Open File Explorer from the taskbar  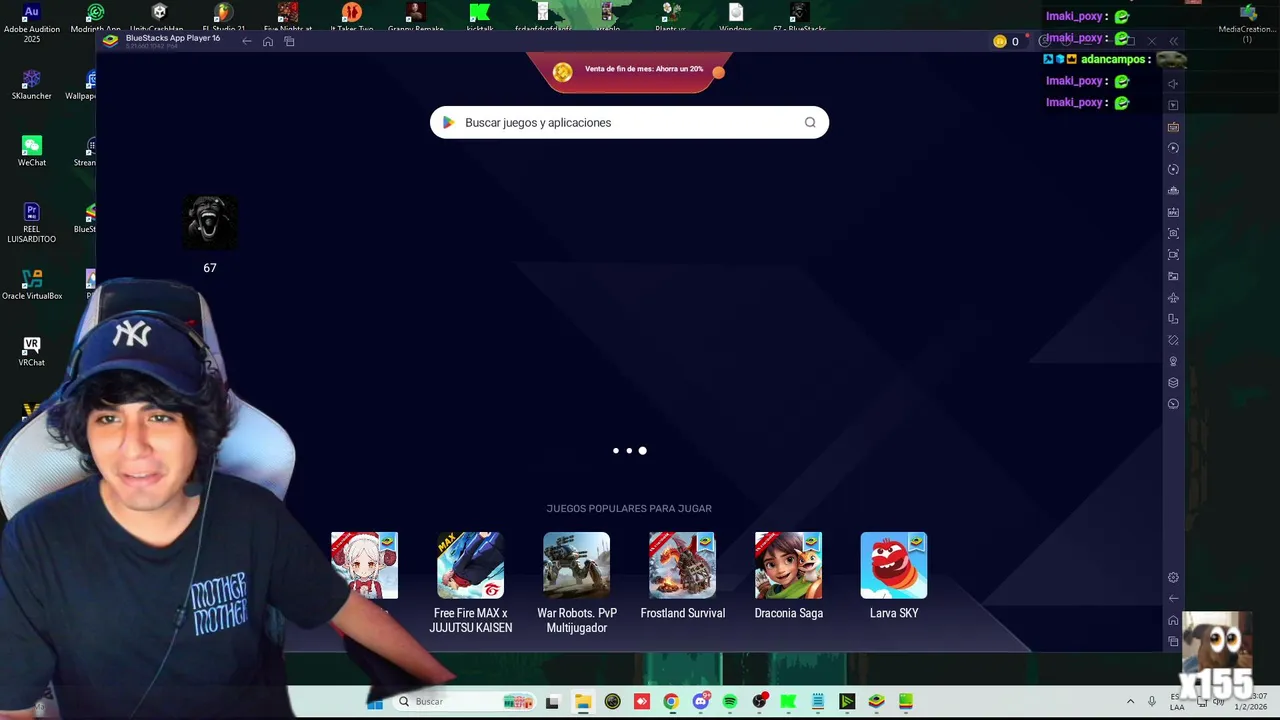[x=583, y=702]
